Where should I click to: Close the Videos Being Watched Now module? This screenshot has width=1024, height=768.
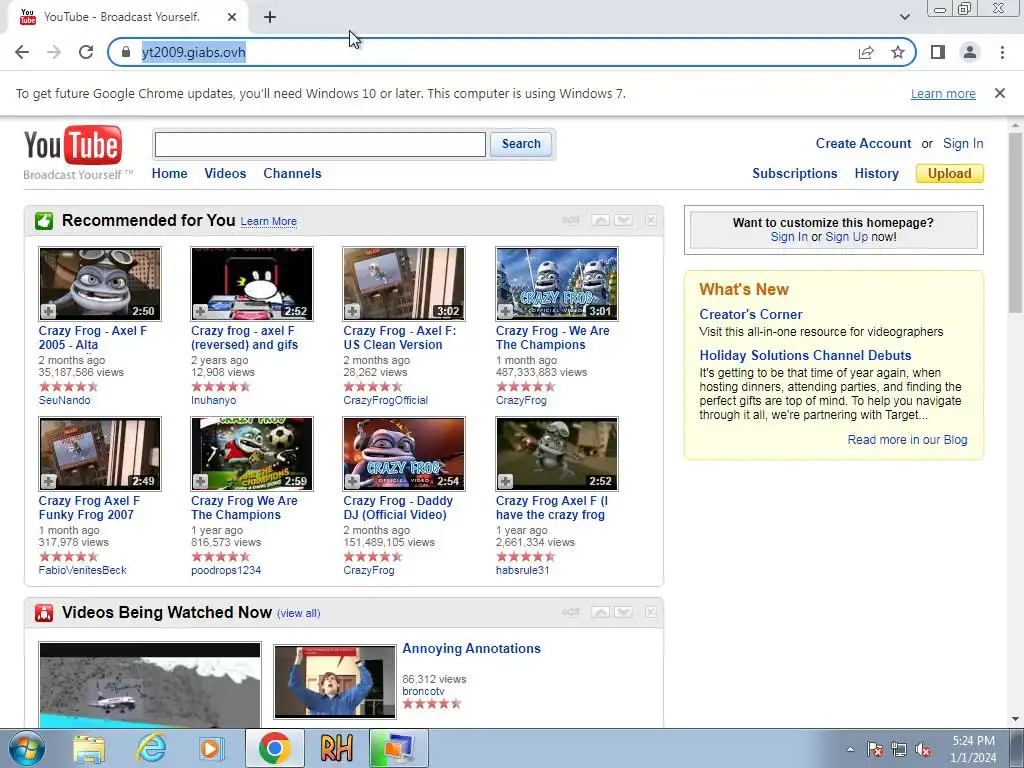click(650, 612)
